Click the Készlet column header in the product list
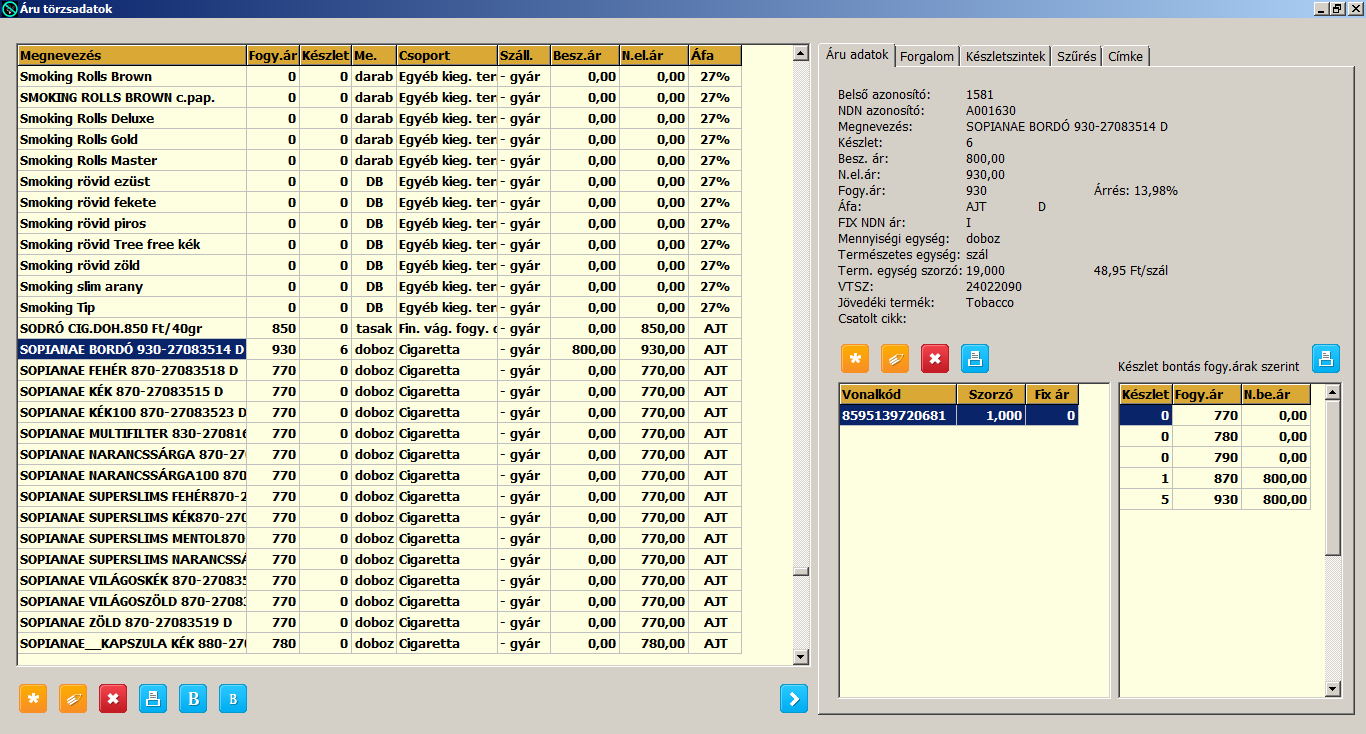This screenshot has width=1366, height=734. pos(326,56)
